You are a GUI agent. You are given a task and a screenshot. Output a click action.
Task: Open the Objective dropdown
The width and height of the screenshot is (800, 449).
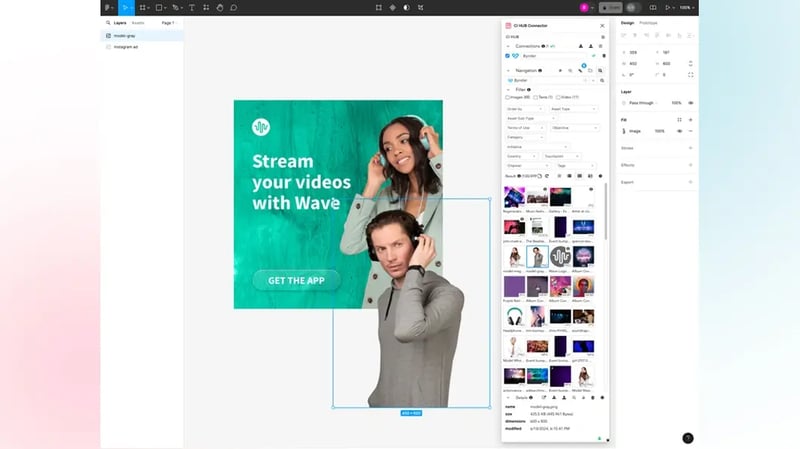tap(574, 128)
